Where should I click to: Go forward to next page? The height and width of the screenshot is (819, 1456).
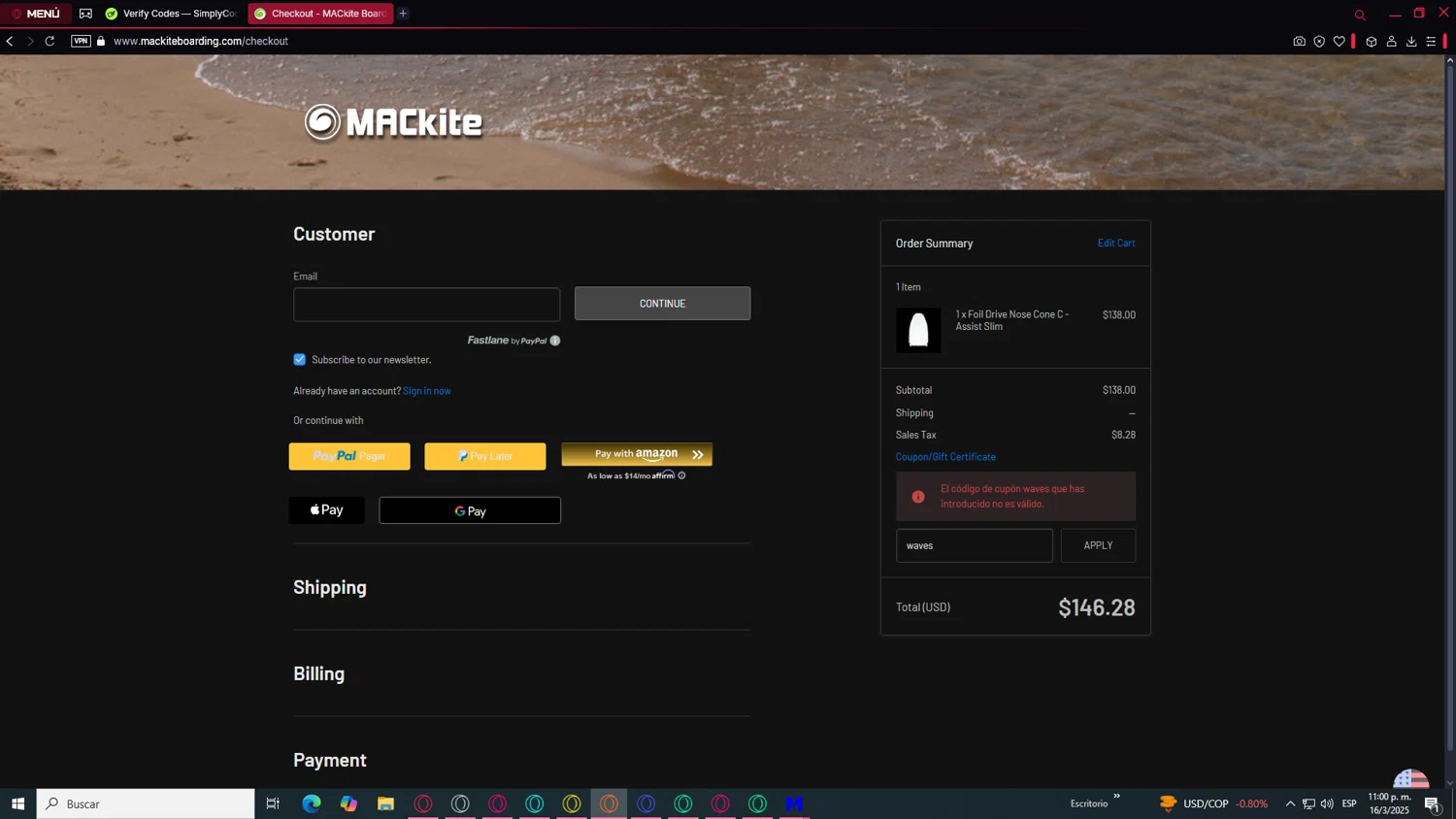[x=30, y=41]
